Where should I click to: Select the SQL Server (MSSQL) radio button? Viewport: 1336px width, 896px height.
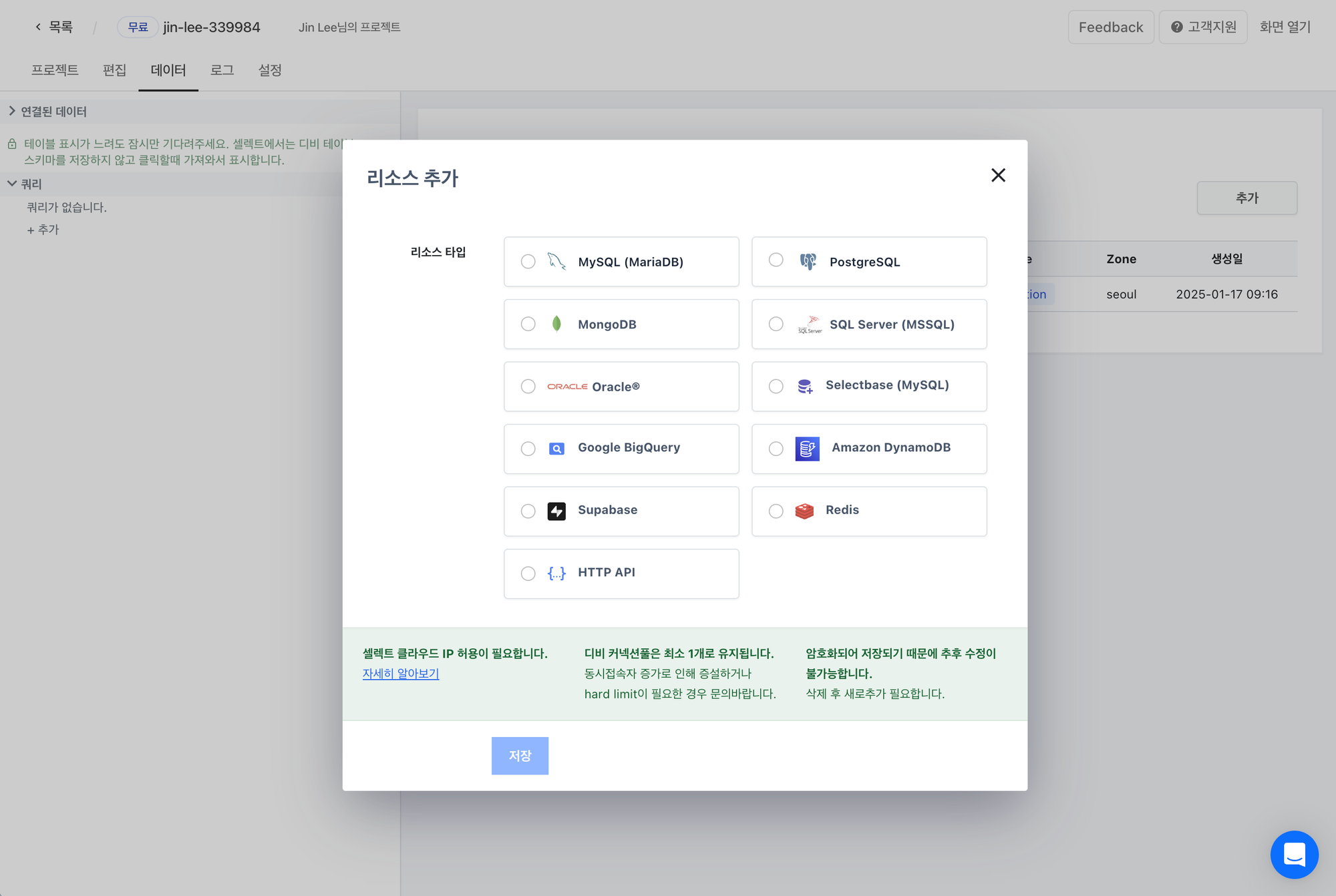tap(776, 324)
